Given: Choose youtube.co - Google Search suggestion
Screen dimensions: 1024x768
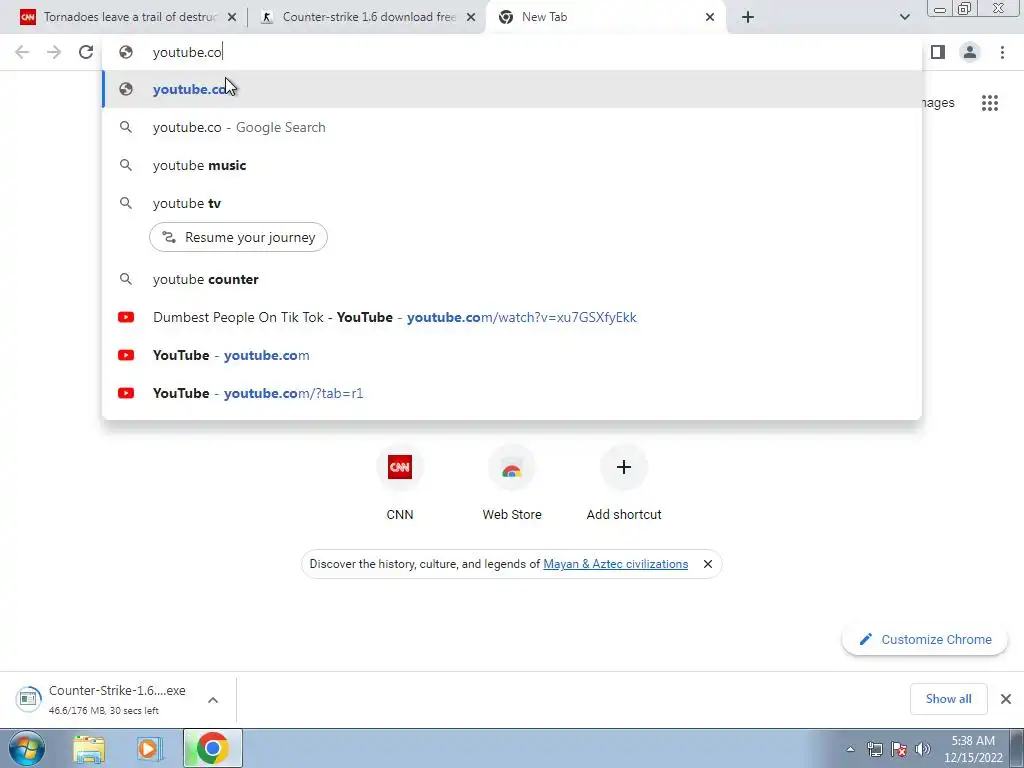Looking at the screenshot, I should [x=512, y=127].
